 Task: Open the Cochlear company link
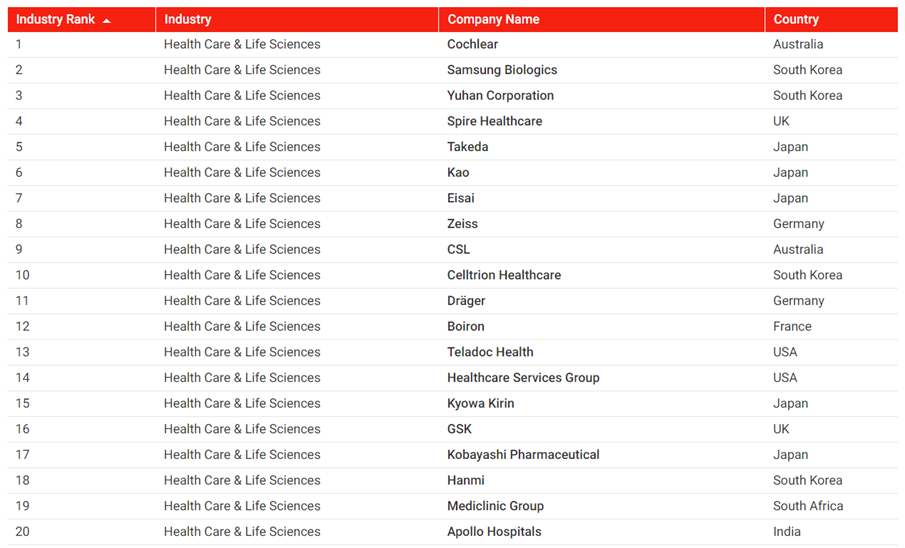472,44
